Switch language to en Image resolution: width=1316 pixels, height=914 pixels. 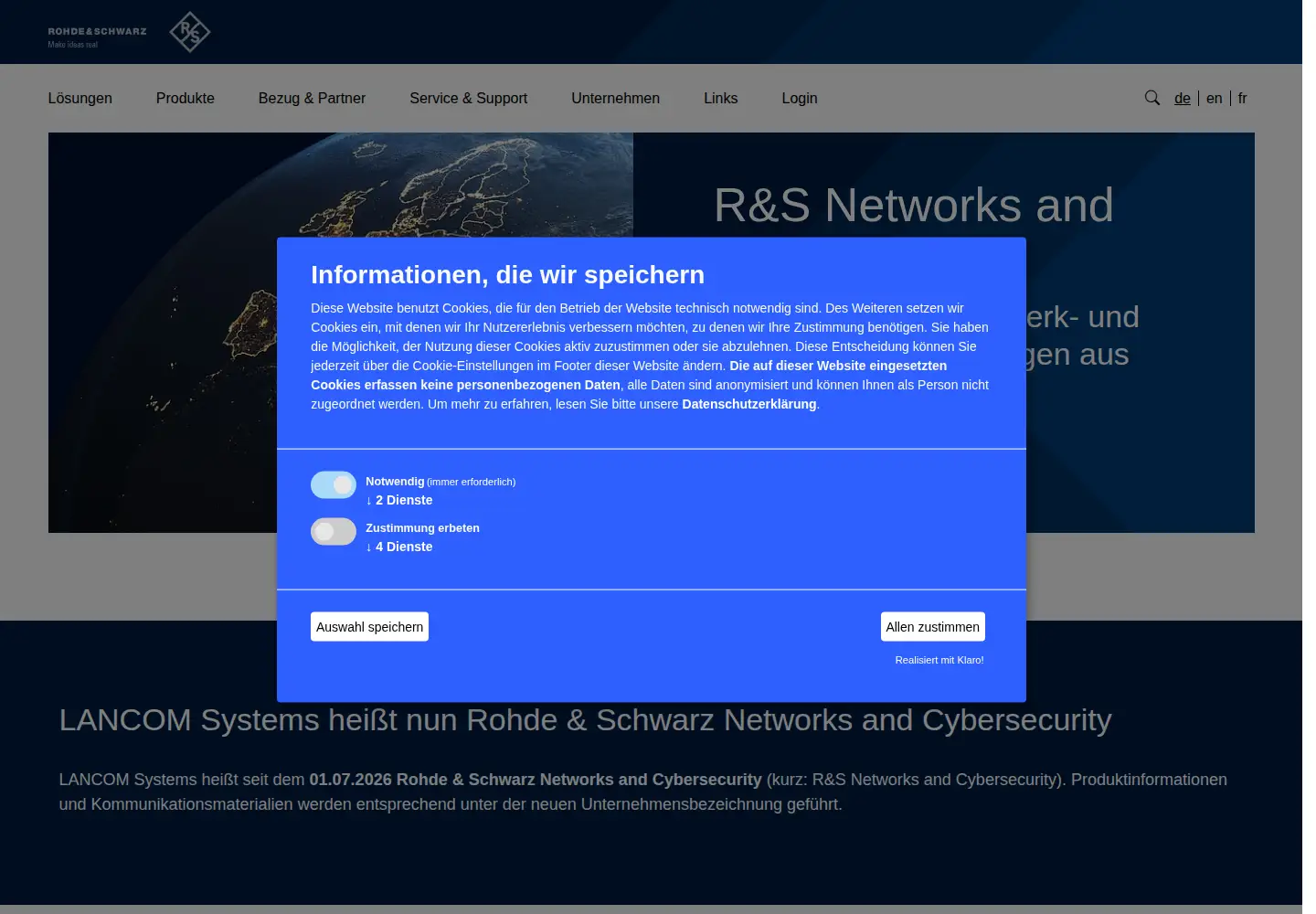pyautogui.click(x=1215, y=98)
